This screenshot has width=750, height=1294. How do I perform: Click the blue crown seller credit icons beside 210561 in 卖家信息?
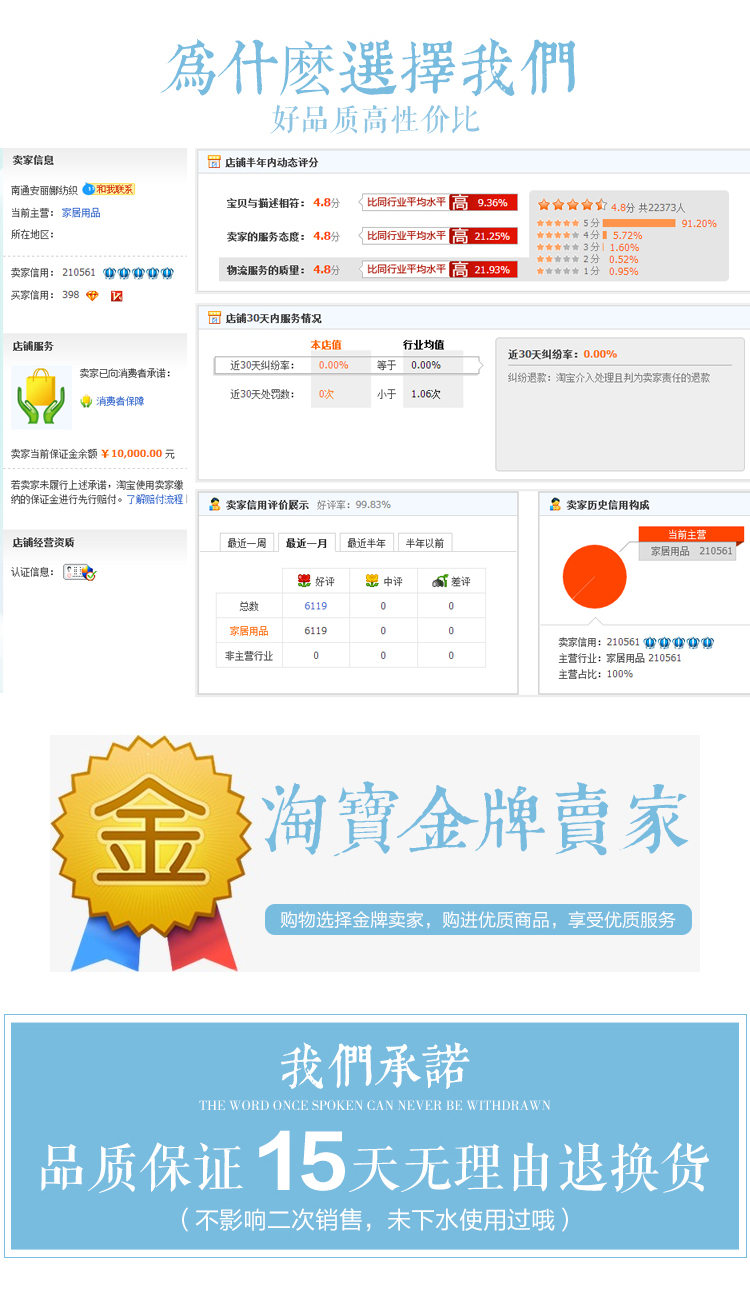click(138, 273)
